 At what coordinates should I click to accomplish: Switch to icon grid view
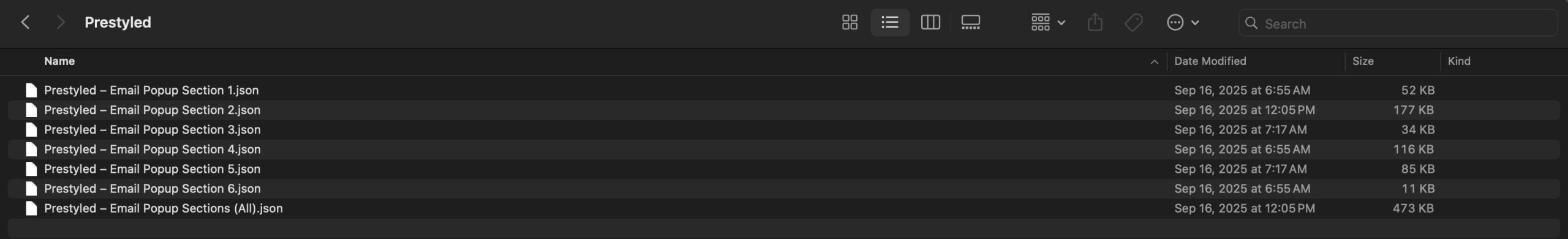tap(850, 23)
